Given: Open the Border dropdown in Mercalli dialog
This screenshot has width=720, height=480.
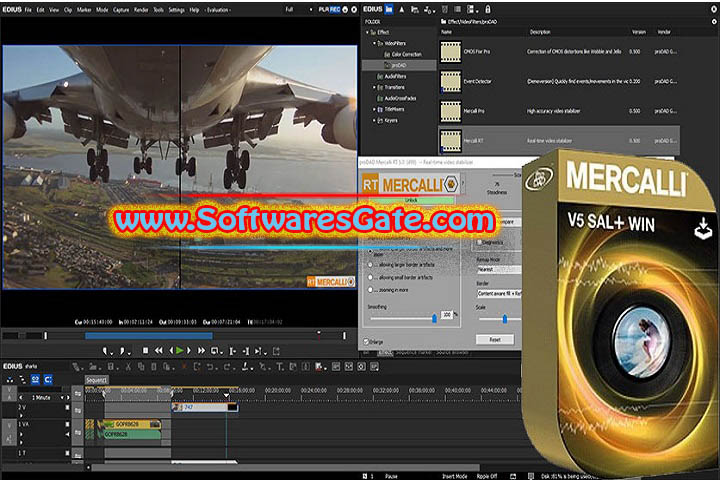Looking at the screenshot, I should 499,293.
